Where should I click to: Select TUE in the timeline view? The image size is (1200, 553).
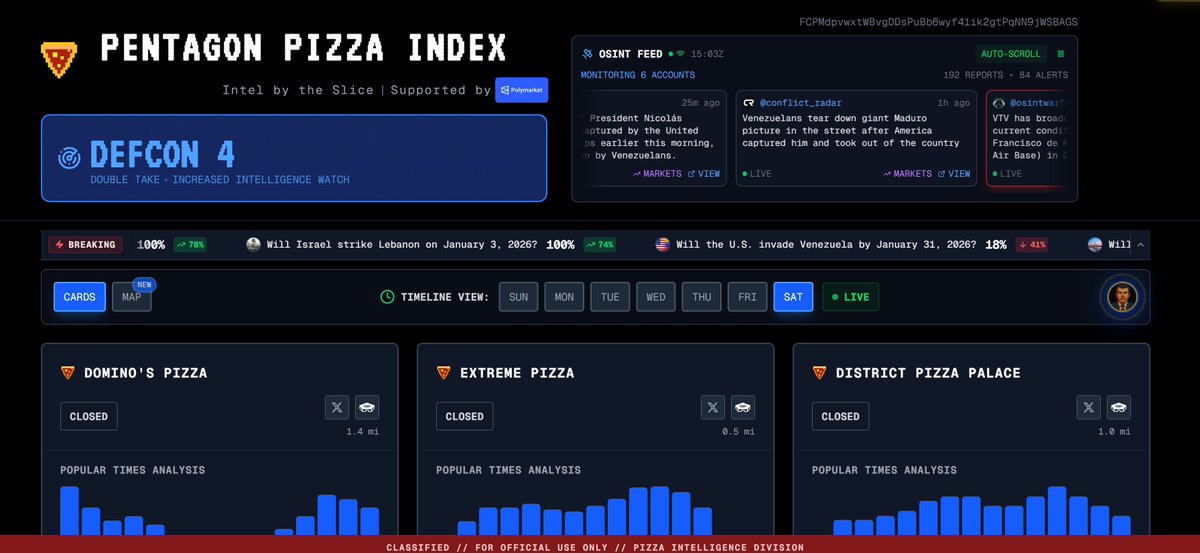click(610, 297)
